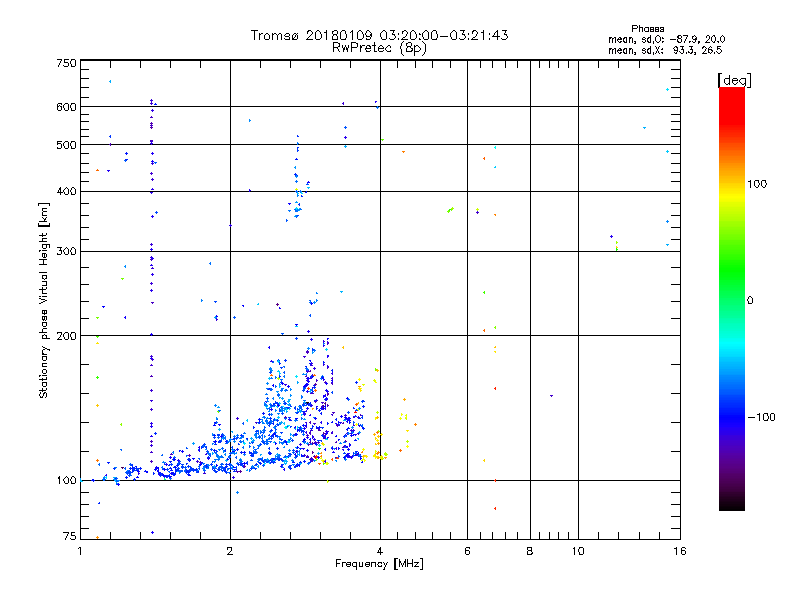
Task: Click the x-axis label '16'
Action: 680,551
